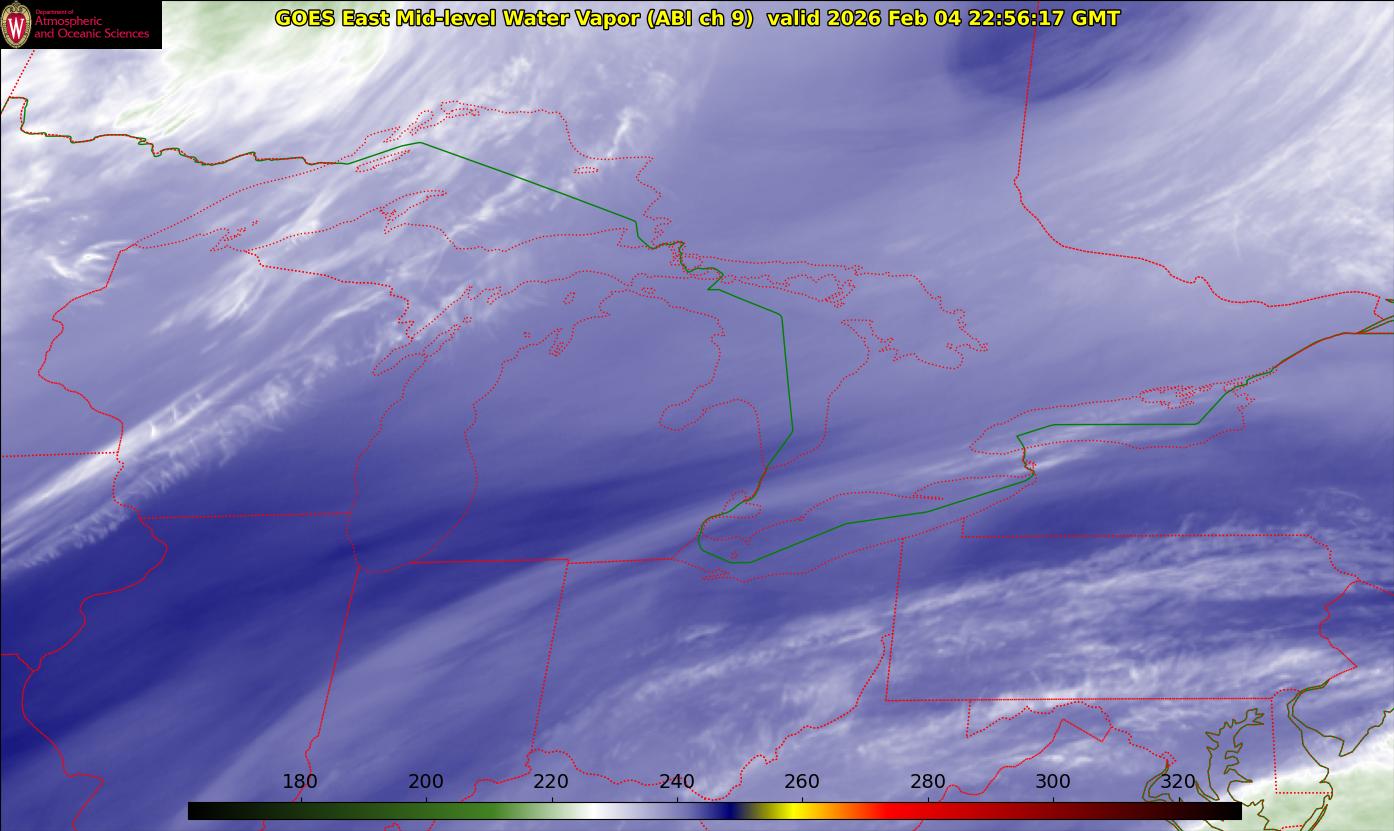
Task: Pick the green section of the colorbar
Action: 450,811
